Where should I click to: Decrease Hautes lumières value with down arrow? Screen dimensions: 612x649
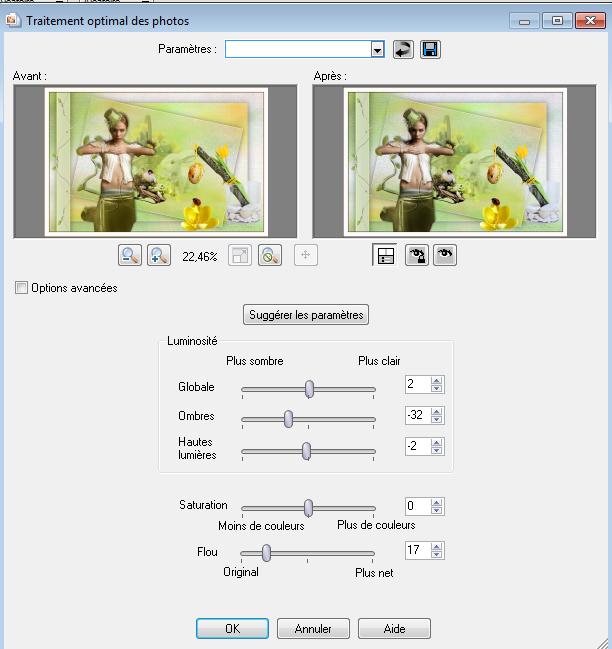(x=436, y=450)
